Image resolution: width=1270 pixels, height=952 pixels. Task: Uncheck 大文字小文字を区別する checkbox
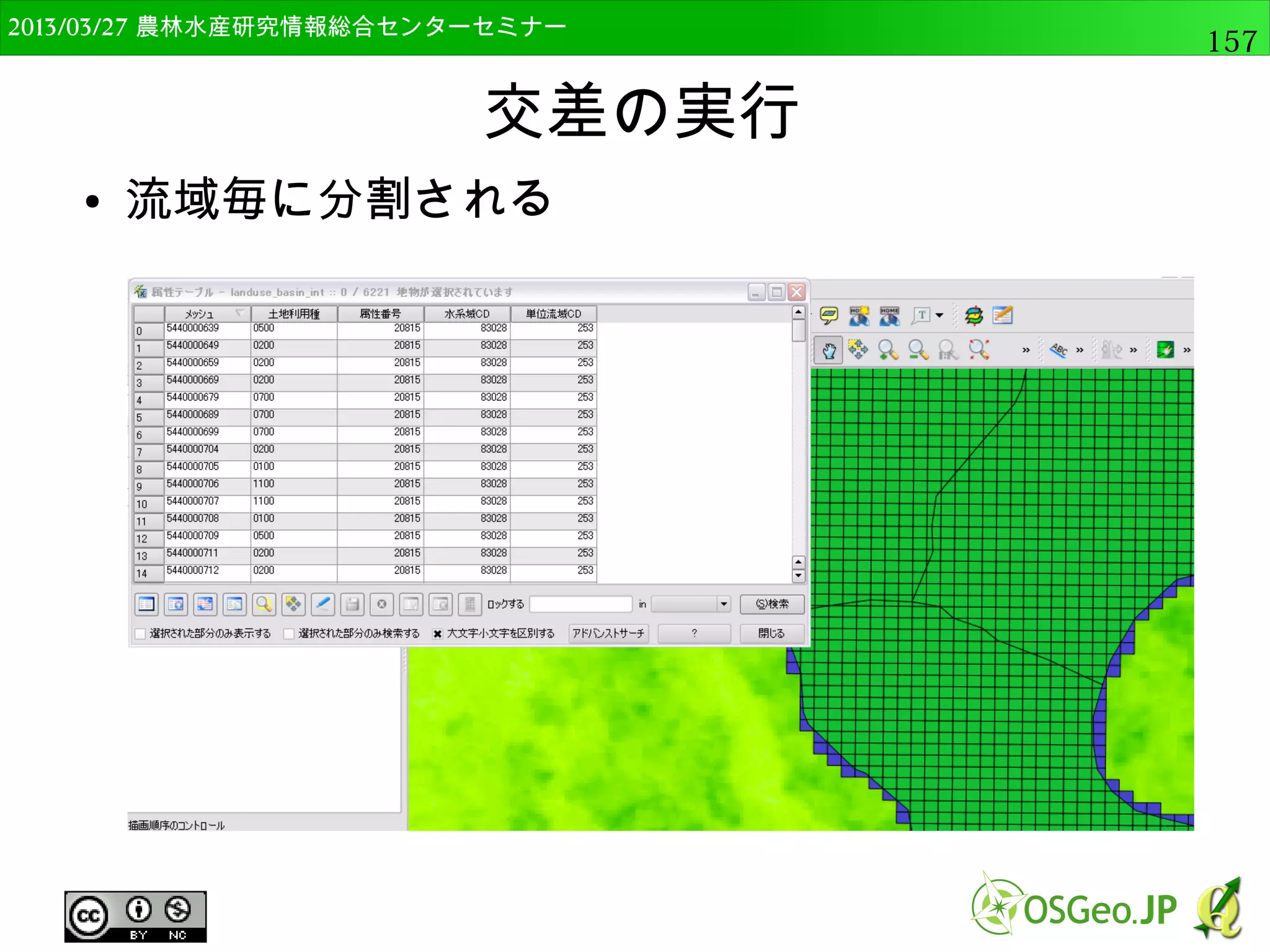click(x=438, y=634)
